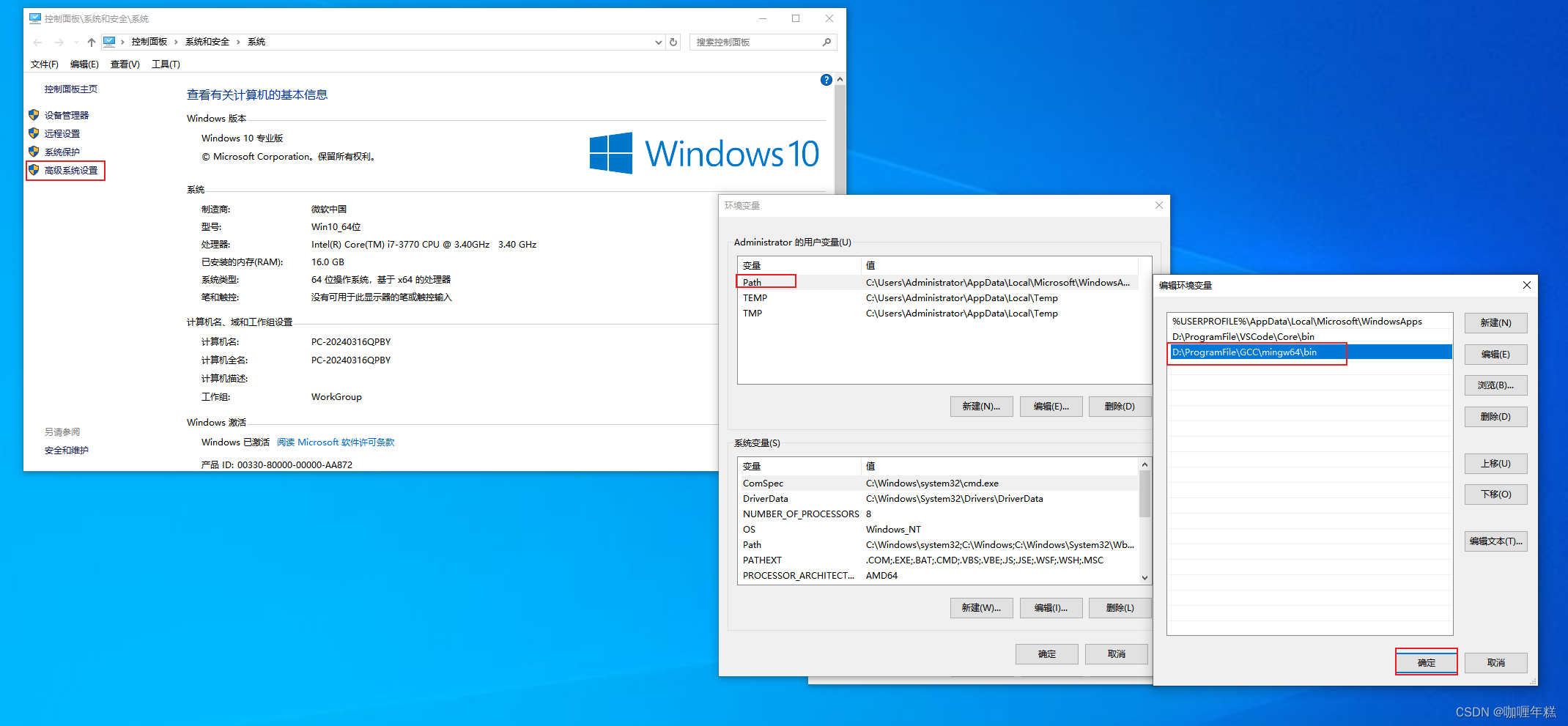Select PROCESSOR_ARCHITECT... system variable row
The width and height of the screenshot is (1568, 726).
(x=938, y=576)
